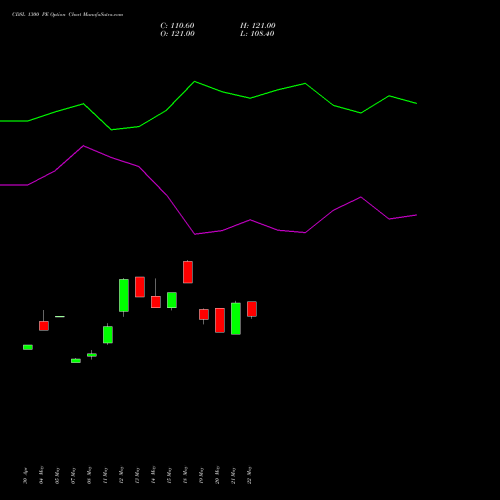Select the red 19 May candlestick

point(204,314)
